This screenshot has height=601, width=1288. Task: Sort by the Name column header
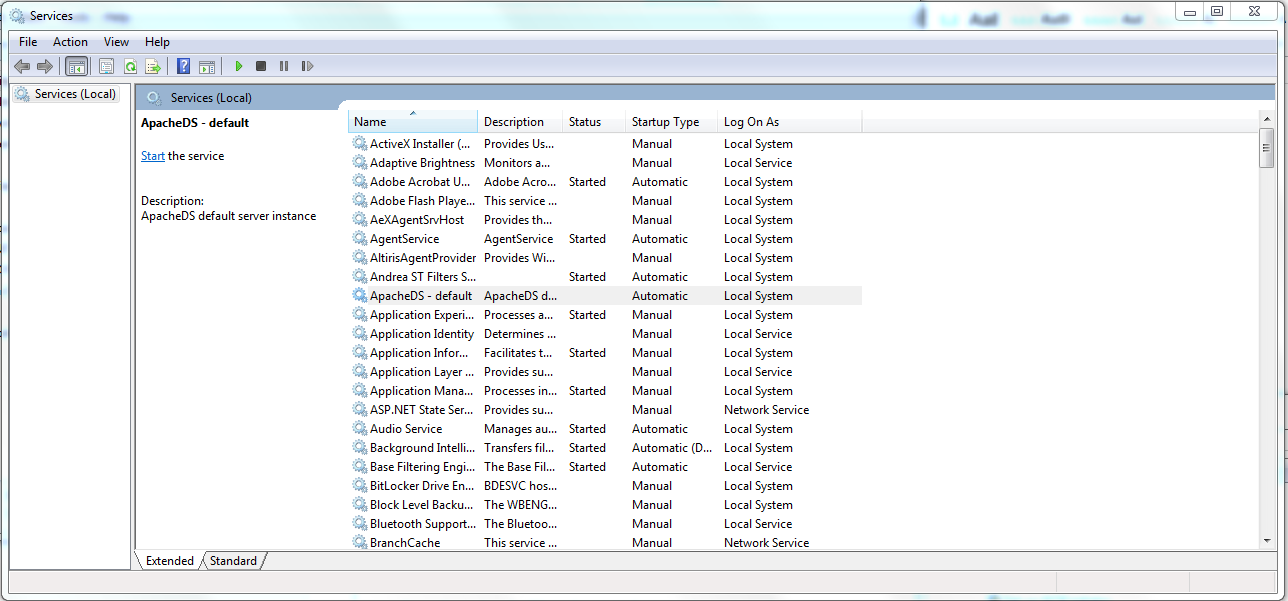pos(413,122)
